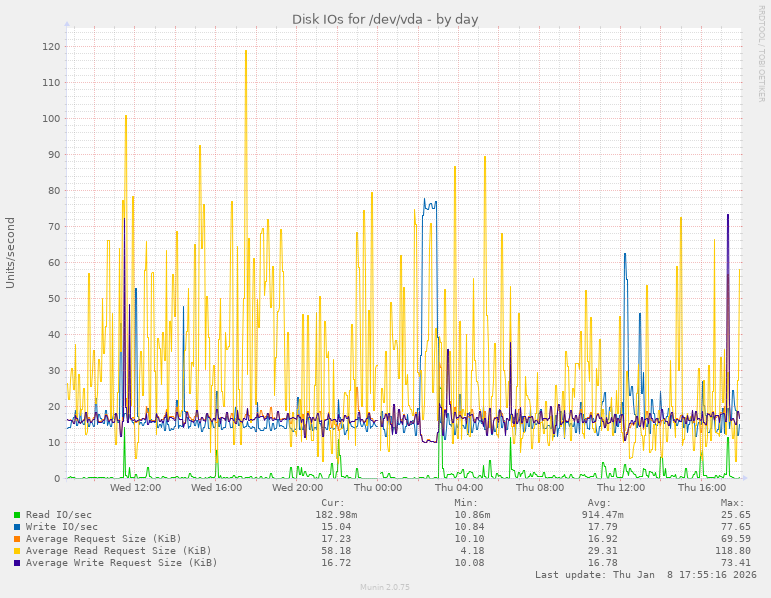Click the Average Write Request min value 10.08
Screen dimensions: 771x598
[x=469, y=563]
